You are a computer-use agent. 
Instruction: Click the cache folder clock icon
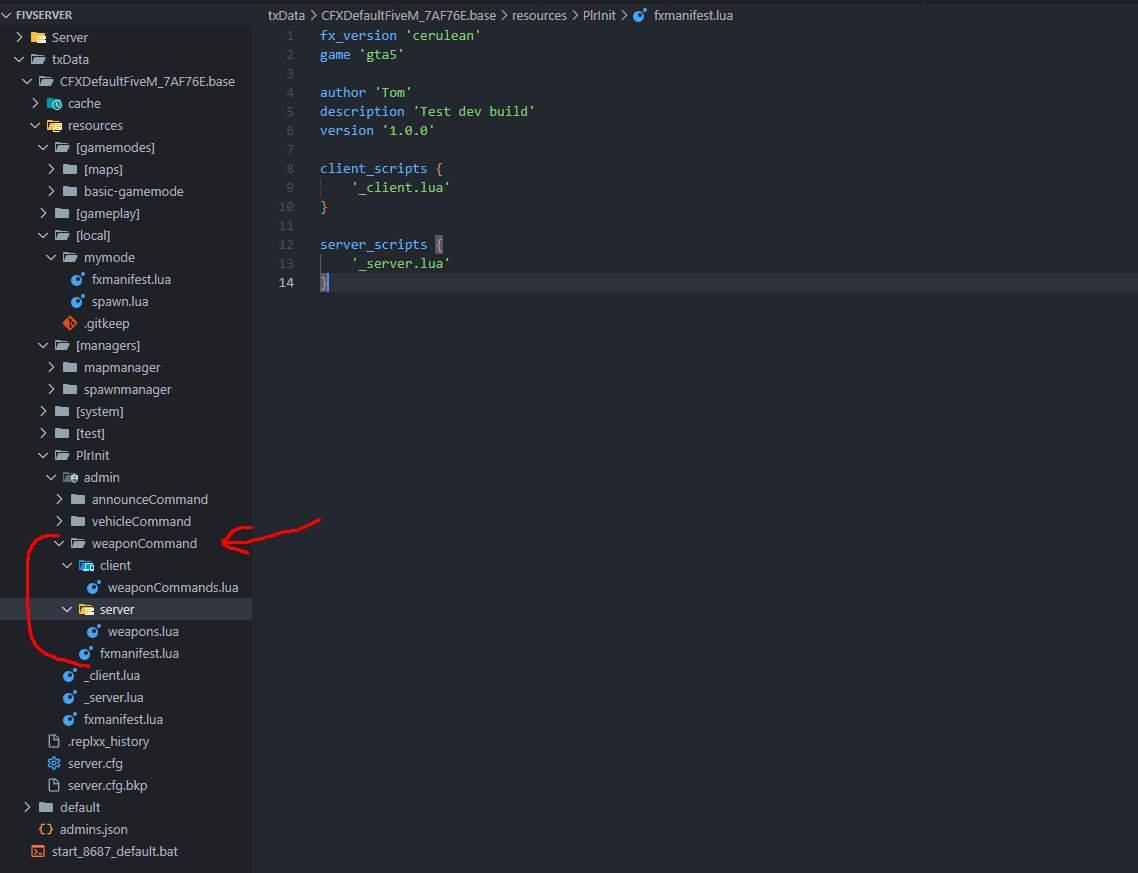click(x=54, y=103)
